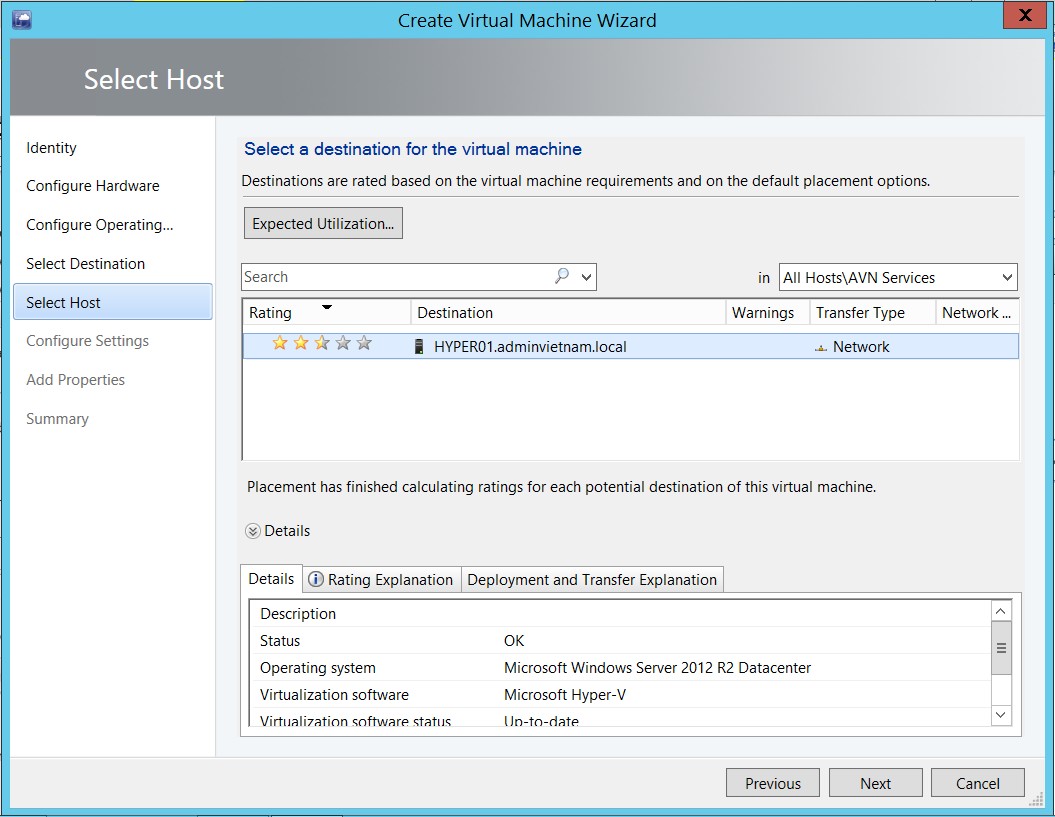Click the server icon beside HYPER01.adminvietnam.local

pyautogui.click(x=419, y=347)
